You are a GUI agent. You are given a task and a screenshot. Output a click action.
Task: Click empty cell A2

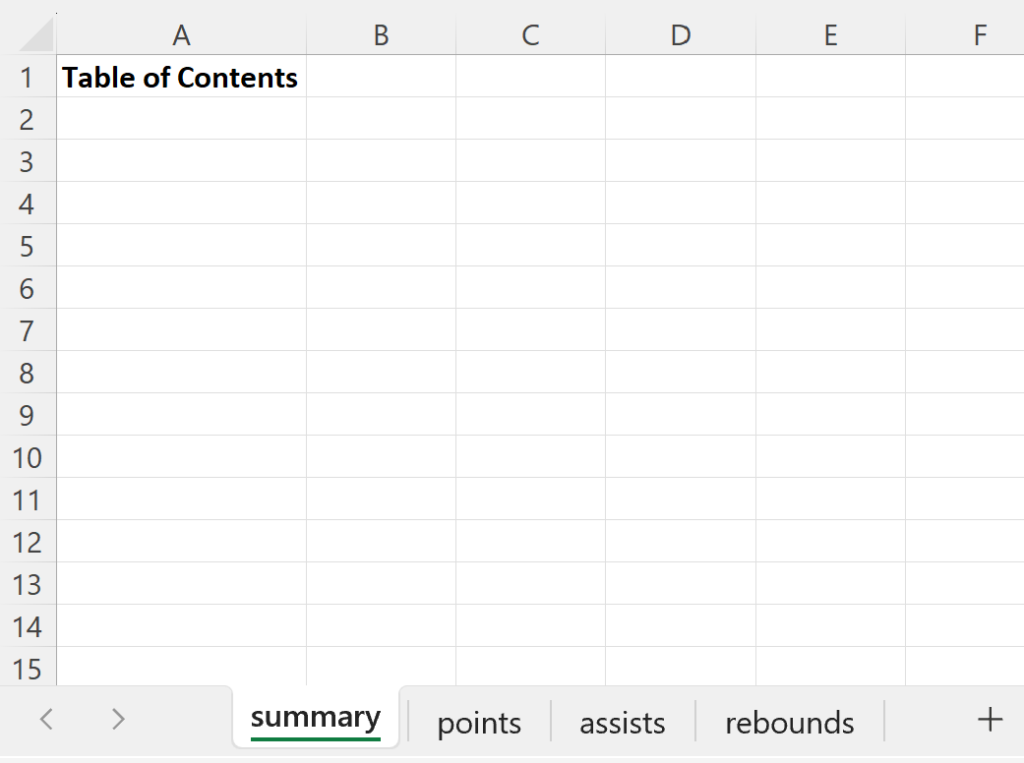(181, 119)
